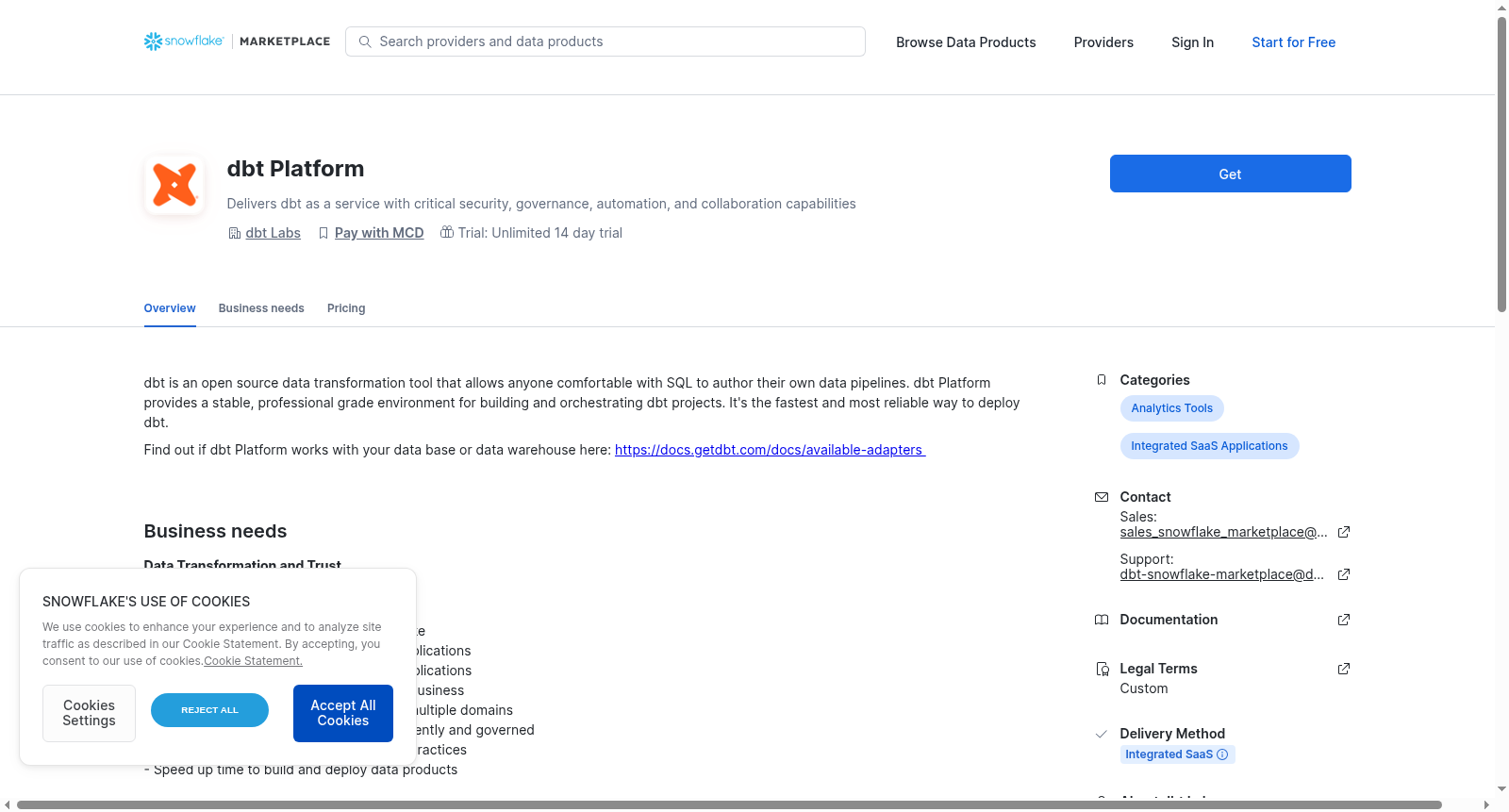Click Sign In
The width and height of the screenshot is (1509, 812).
click(1192, 42)
